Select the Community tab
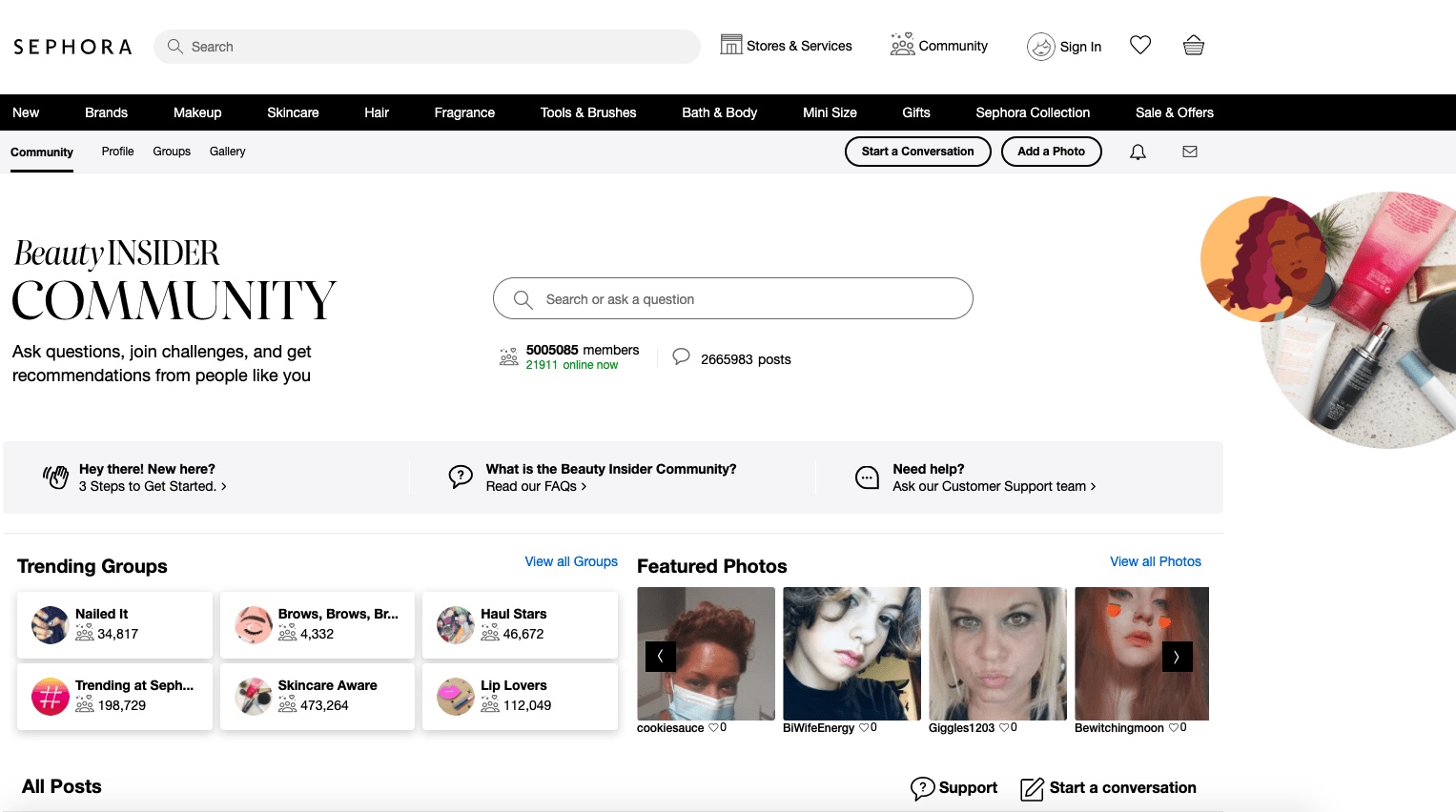The width and height of the screenshot is (1456, 812). tap(42, 152)
